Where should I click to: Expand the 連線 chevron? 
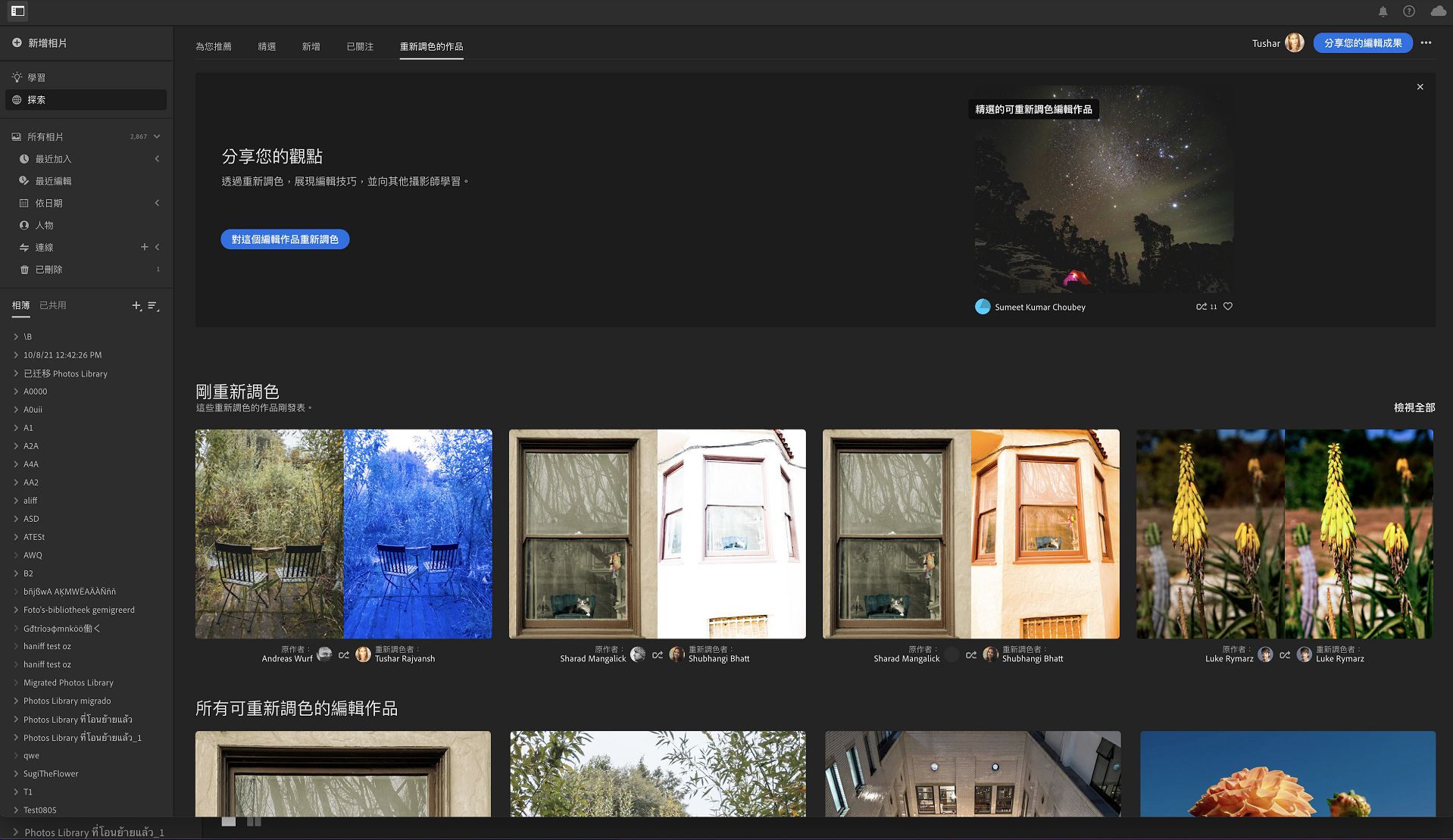157,247
